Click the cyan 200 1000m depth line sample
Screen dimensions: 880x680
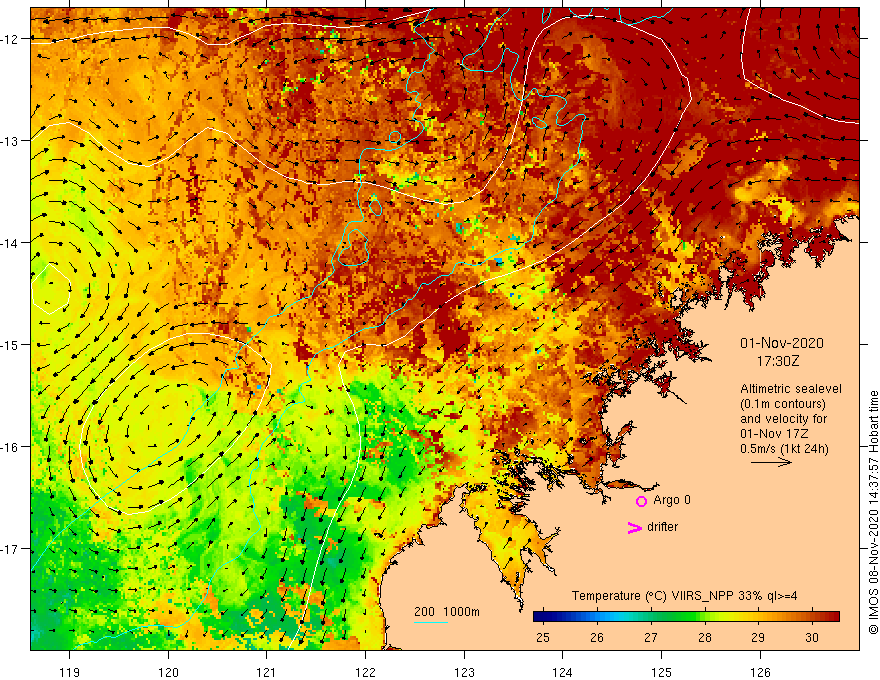pyautogui.click(x=431, y=622)
